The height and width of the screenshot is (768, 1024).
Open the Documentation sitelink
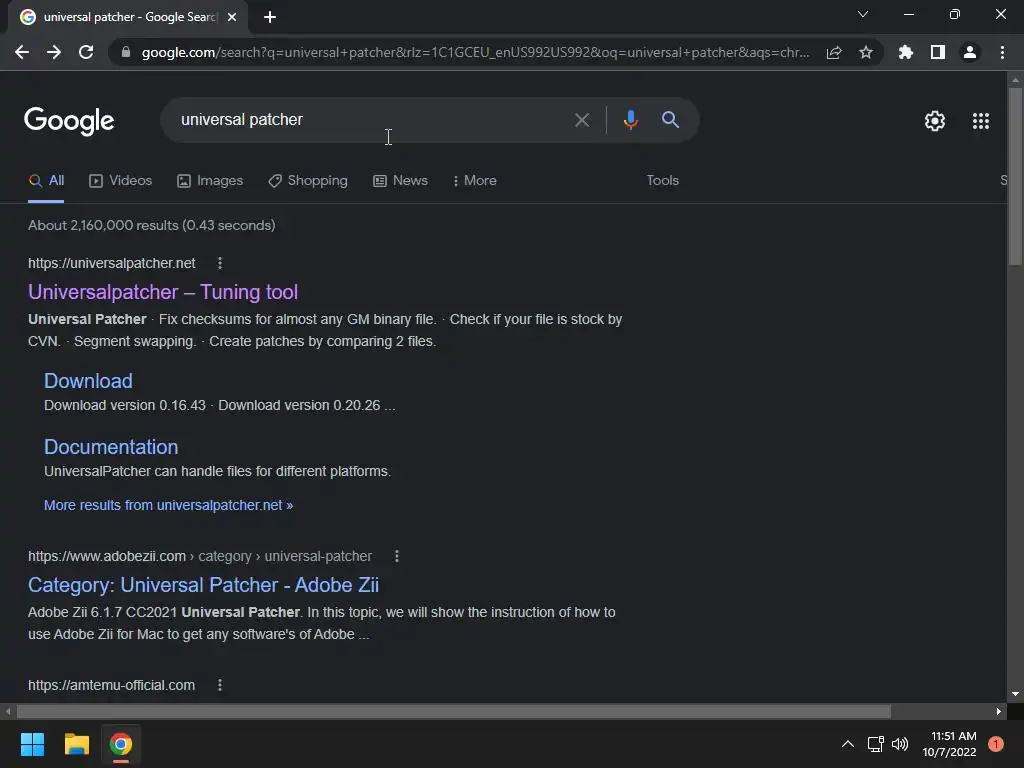111,447
